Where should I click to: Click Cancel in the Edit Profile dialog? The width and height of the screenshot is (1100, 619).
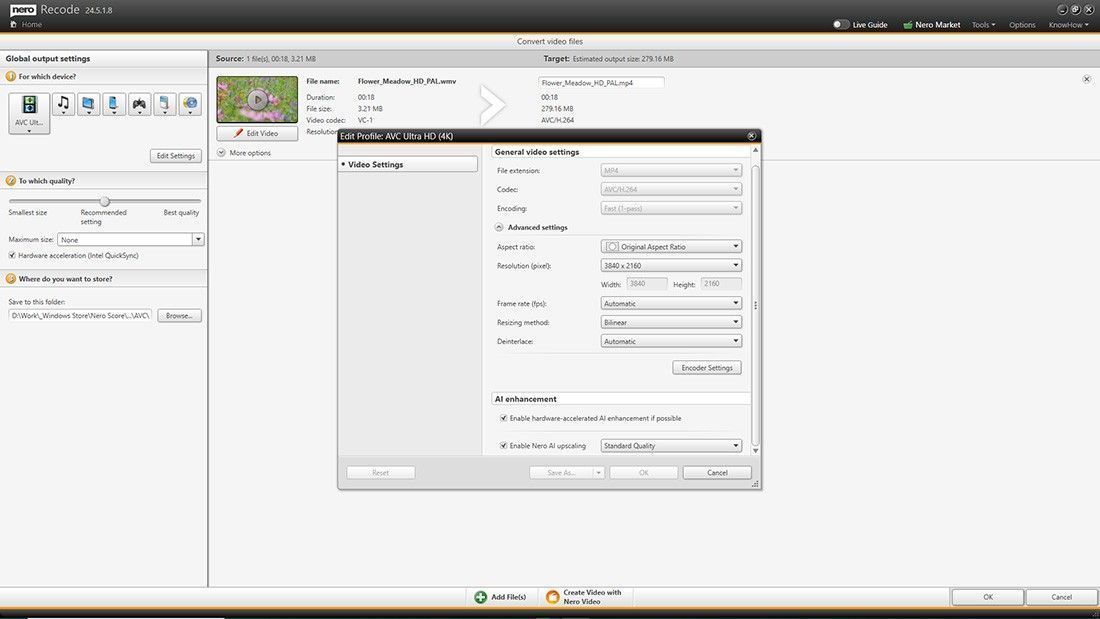coord(717,473)
